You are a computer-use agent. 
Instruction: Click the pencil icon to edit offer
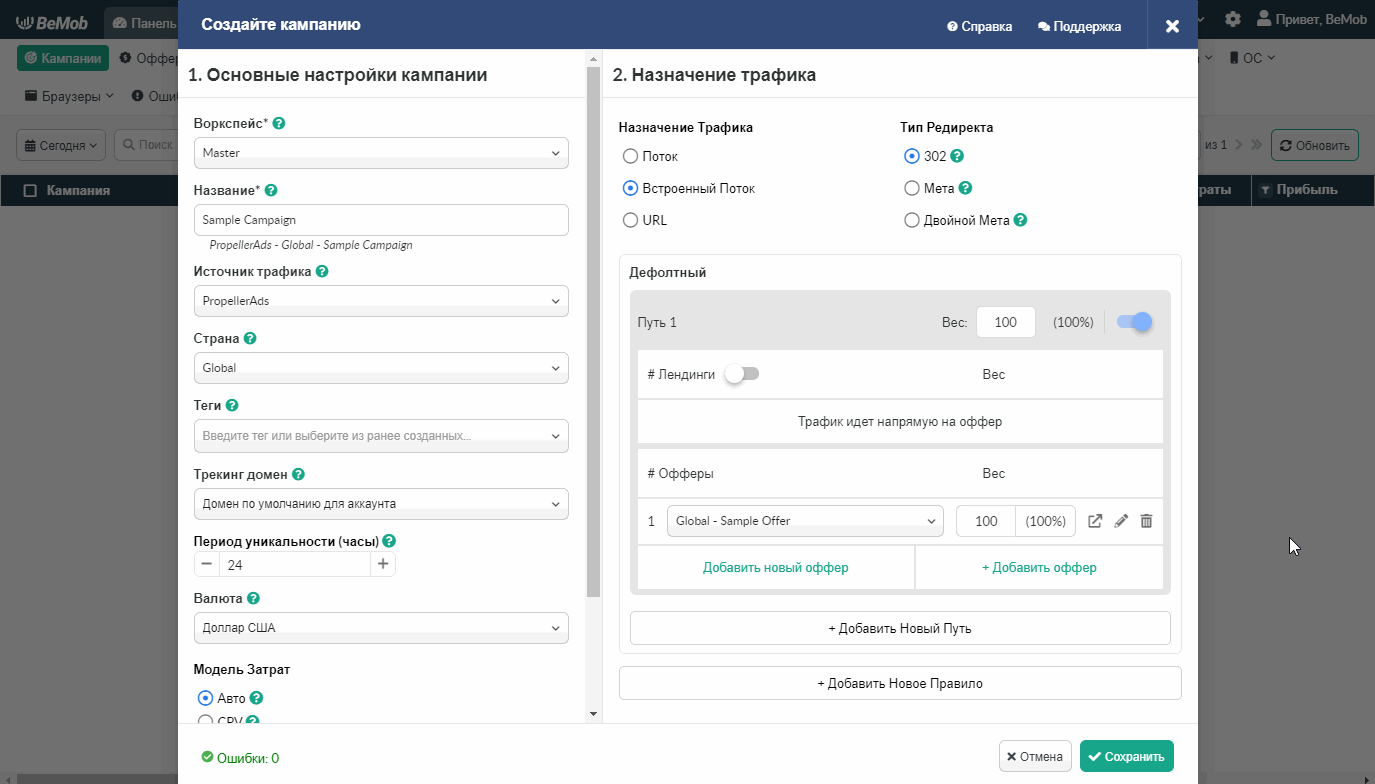(1121, 521)
